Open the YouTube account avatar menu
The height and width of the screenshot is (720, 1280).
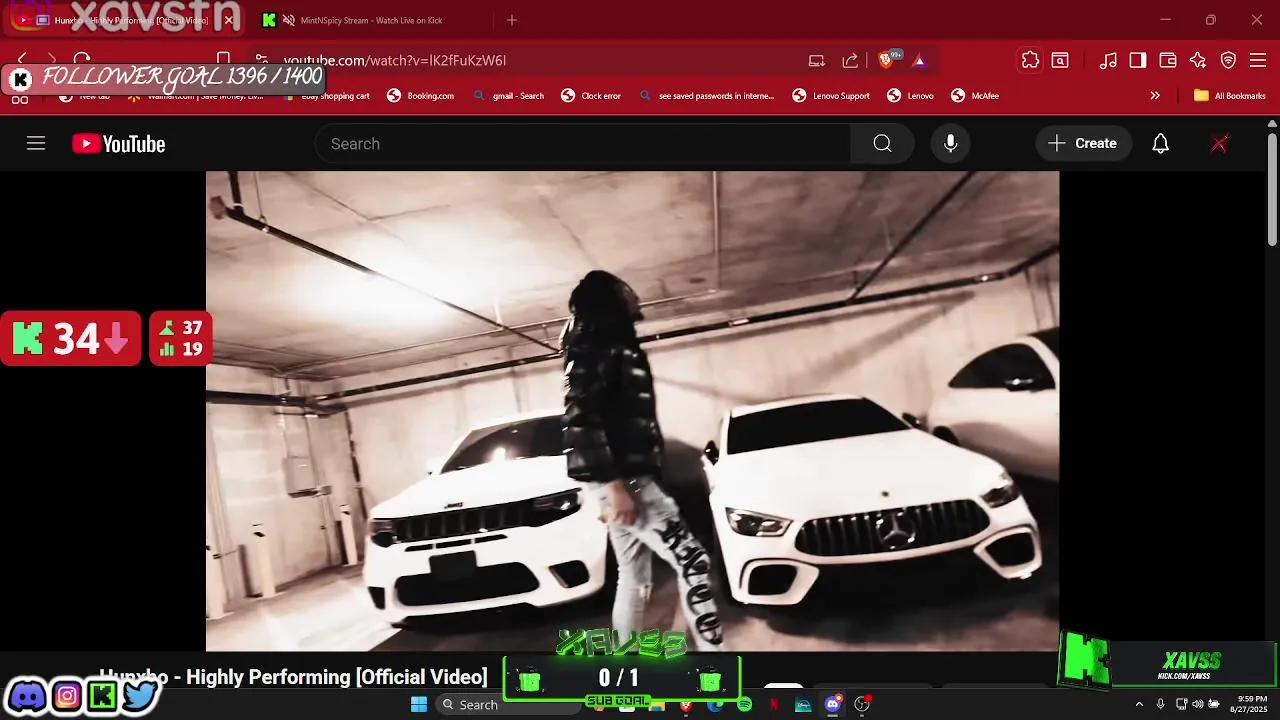(1219, 144)
